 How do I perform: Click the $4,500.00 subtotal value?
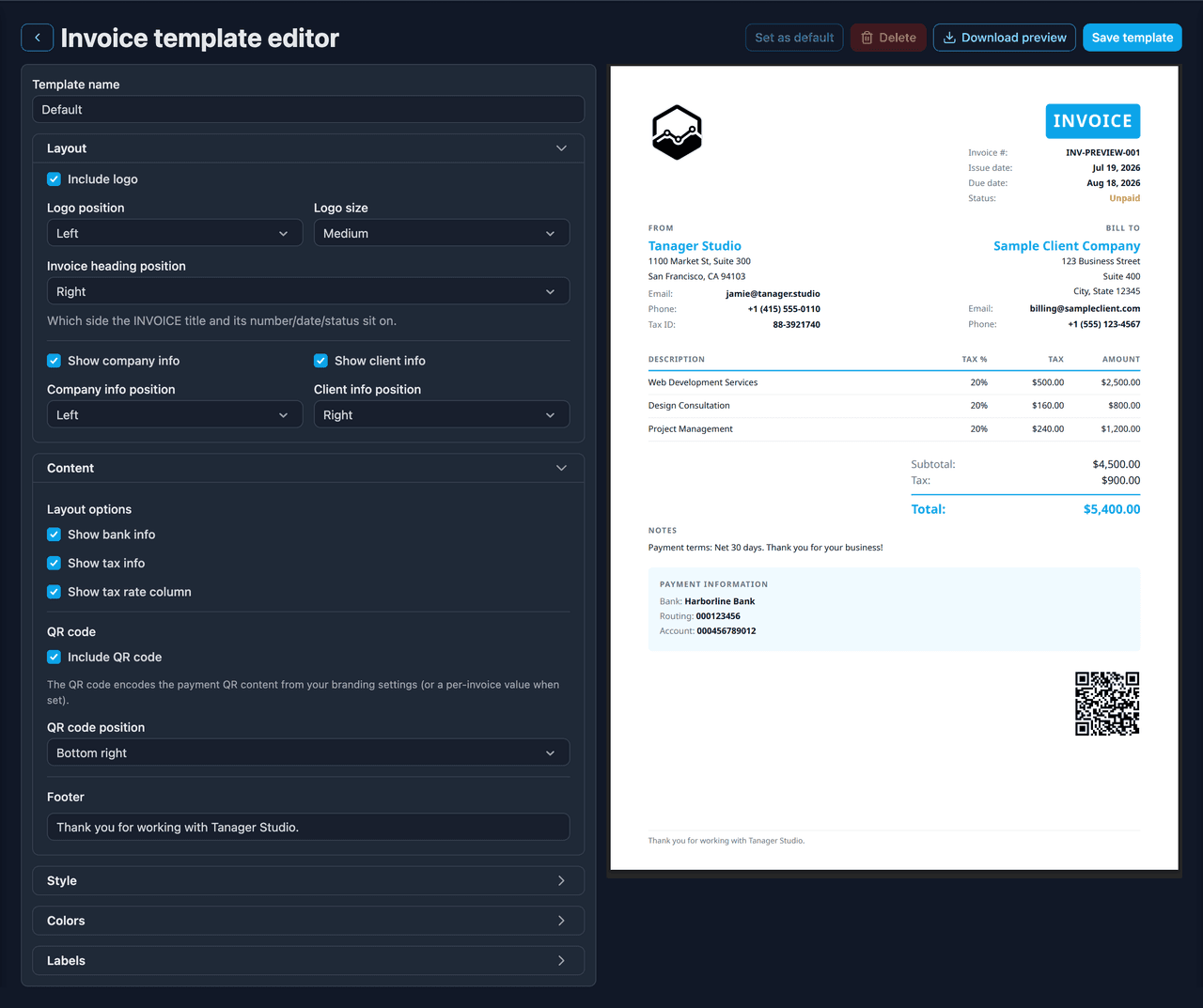click(1117, 464)
